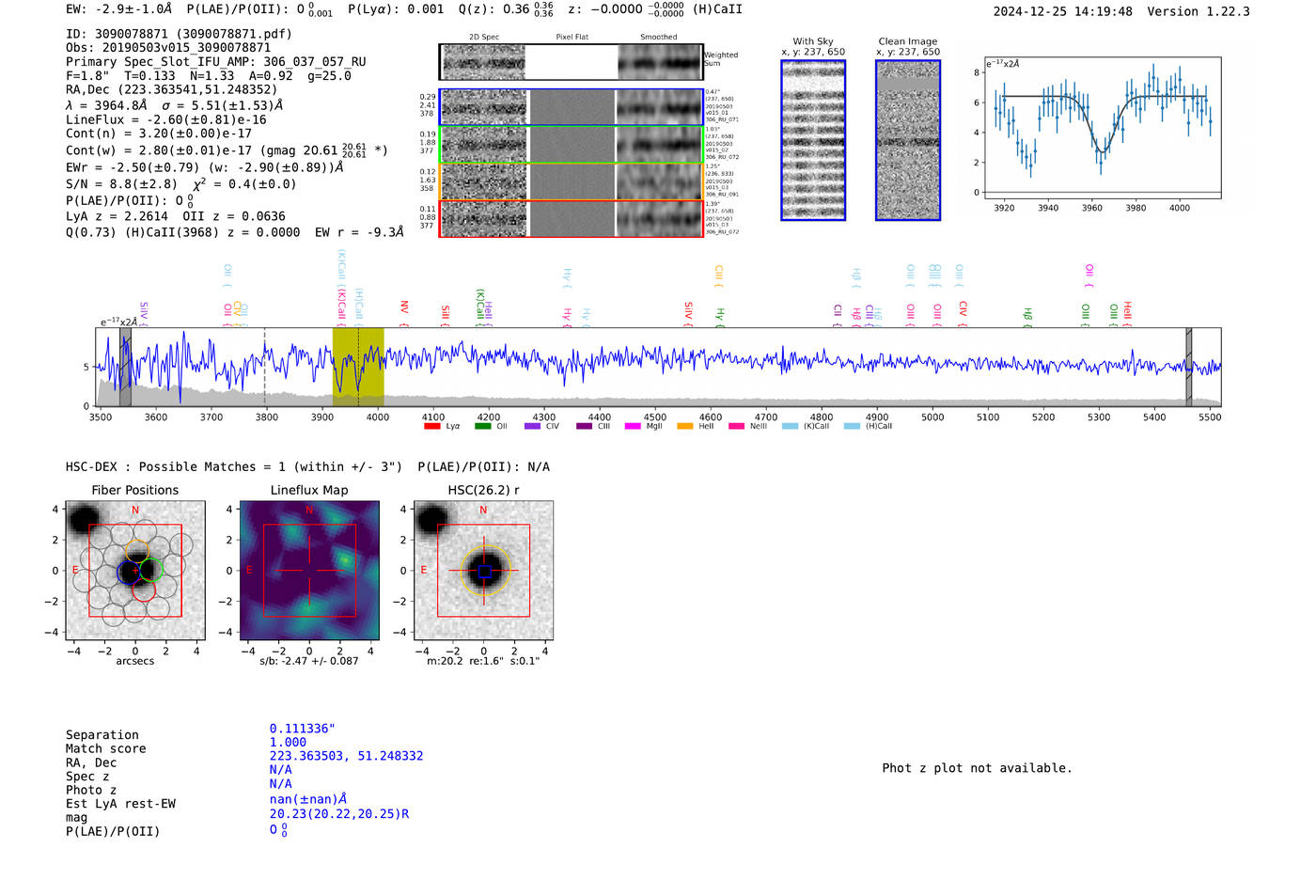Viewport: 1316px width, 896px height.
Task: Click the orange-bordered 2D Spec fiber row
Action: pyautogui.click(x=484, y=181)
